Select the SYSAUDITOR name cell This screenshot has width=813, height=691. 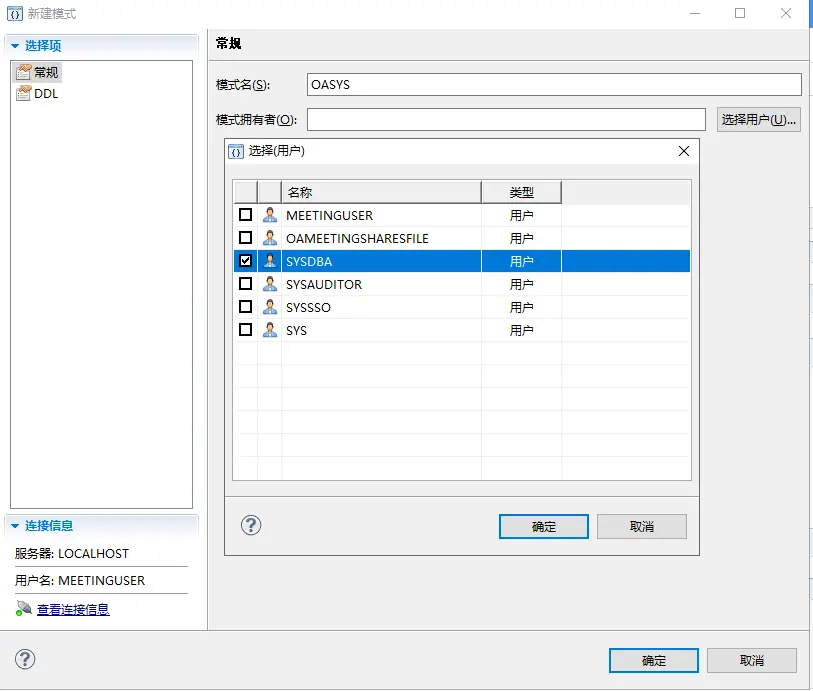point(381,284)
